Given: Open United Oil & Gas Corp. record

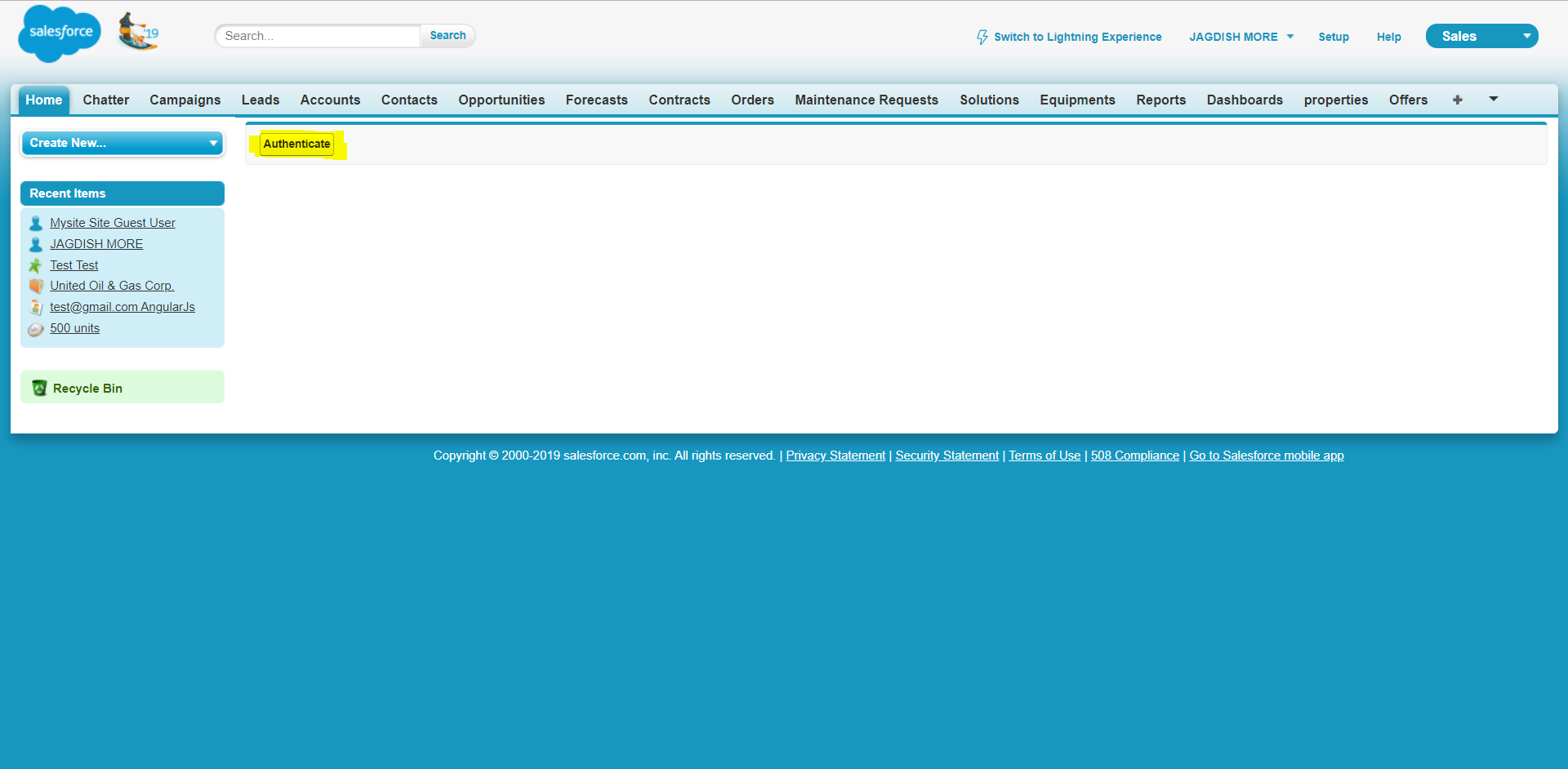Looking at the screenshot, I should pos(112,286).
